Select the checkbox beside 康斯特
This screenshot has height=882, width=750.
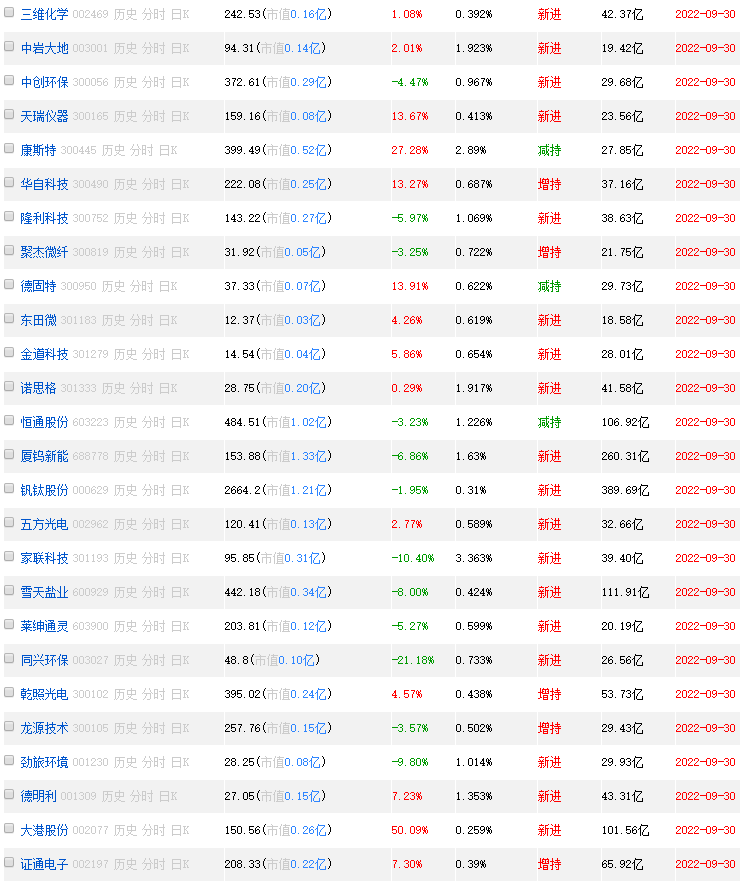pyautogui.click(x=9, y=148)
